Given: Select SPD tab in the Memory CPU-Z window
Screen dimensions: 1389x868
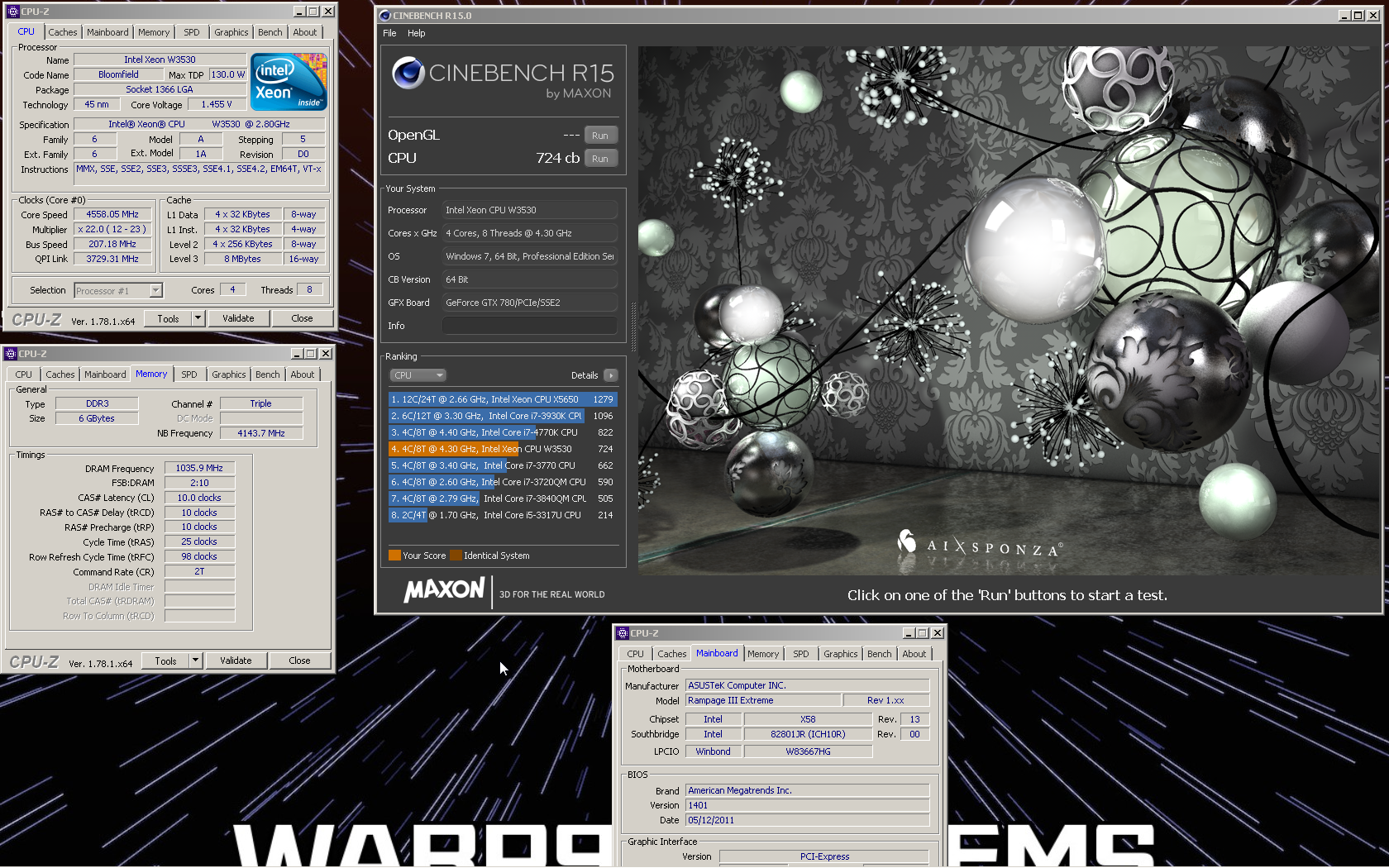Looking at the screenshot, I should (x=189, y=374).
